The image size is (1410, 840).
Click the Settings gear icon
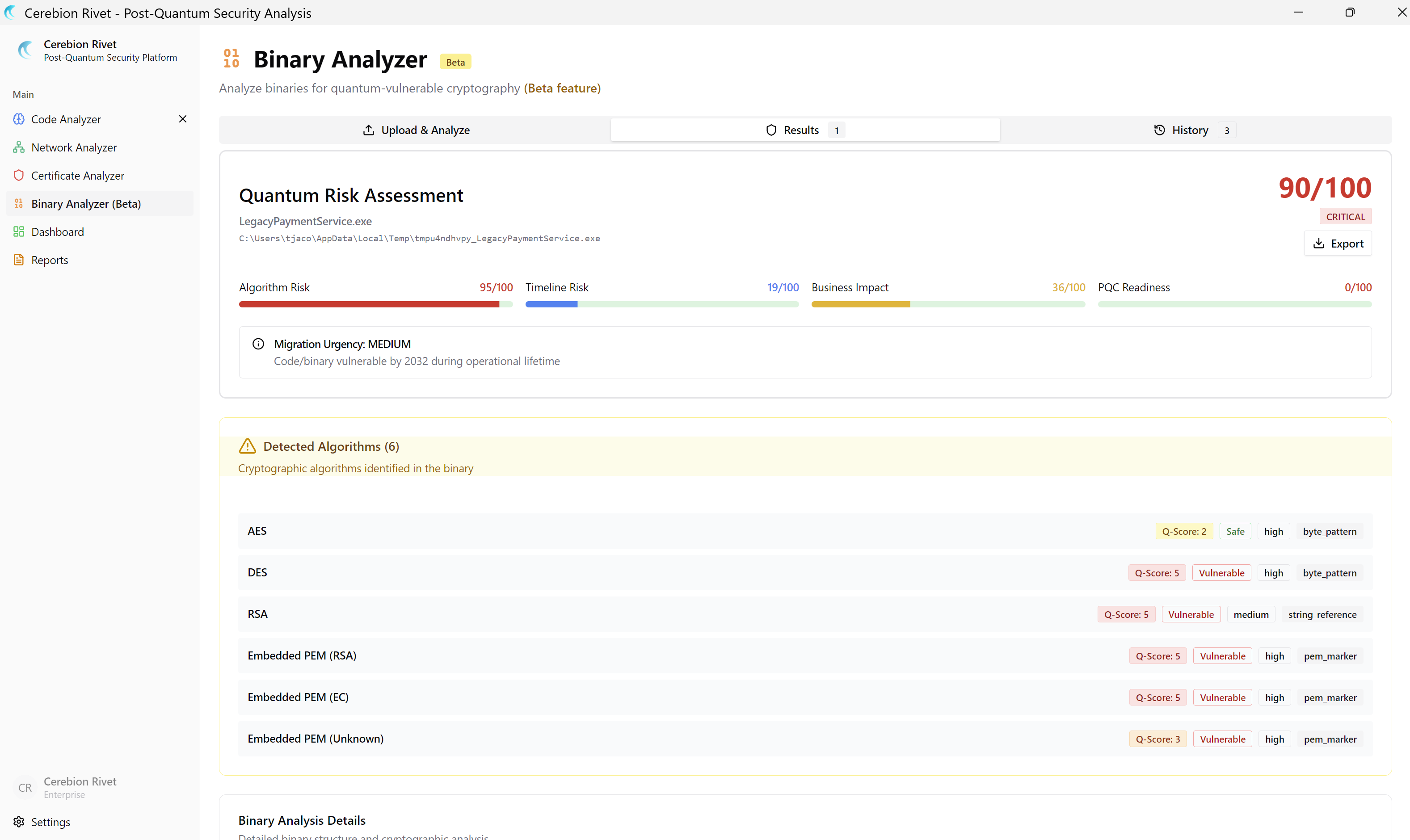19,822
